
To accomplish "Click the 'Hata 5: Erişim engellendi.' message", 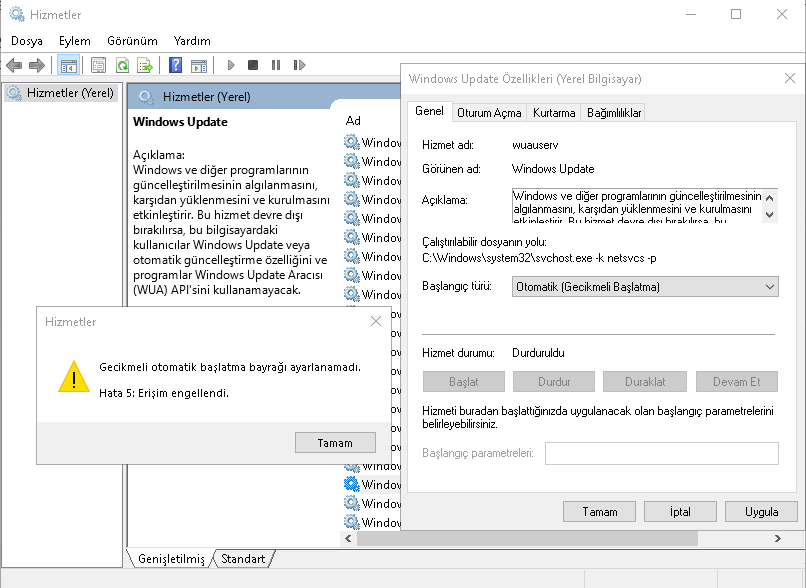I will point(164,393).
